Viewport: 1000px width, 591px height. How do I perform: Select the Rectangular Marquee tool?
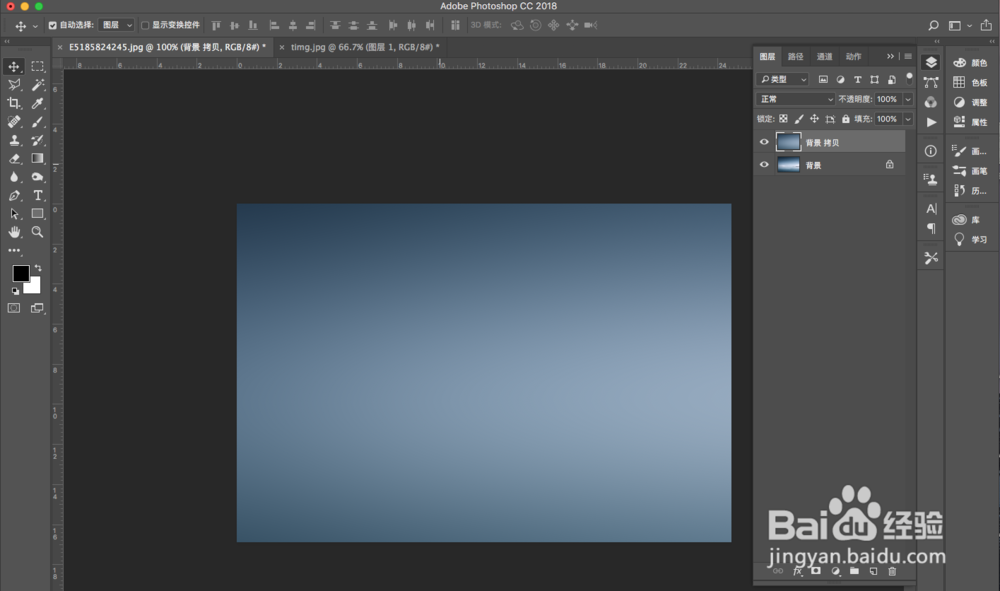[x=38, y=66]
